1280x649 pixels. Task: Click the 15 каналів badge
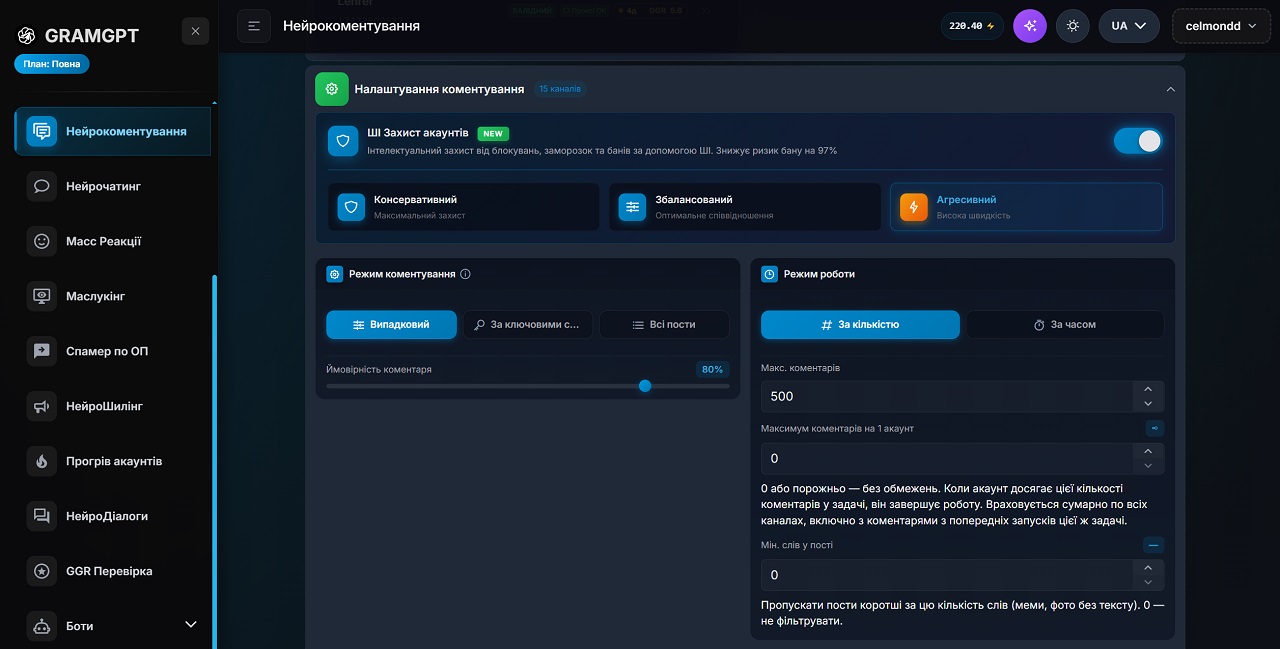[559, 89]
